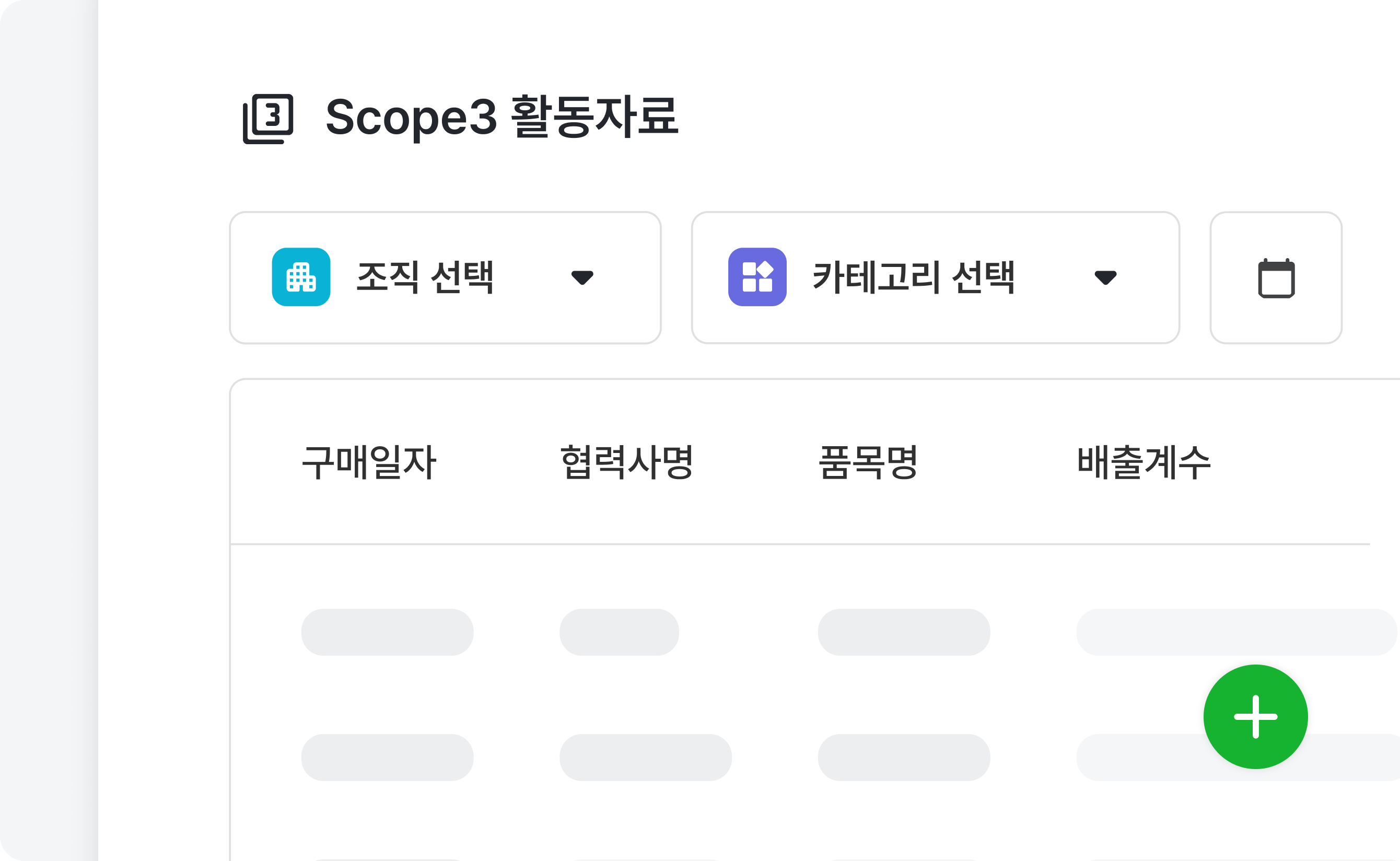Open the calendar date picker
Image resolution: width=1400 pixels, height=861 pixels.
click(x=1275, y=278)
